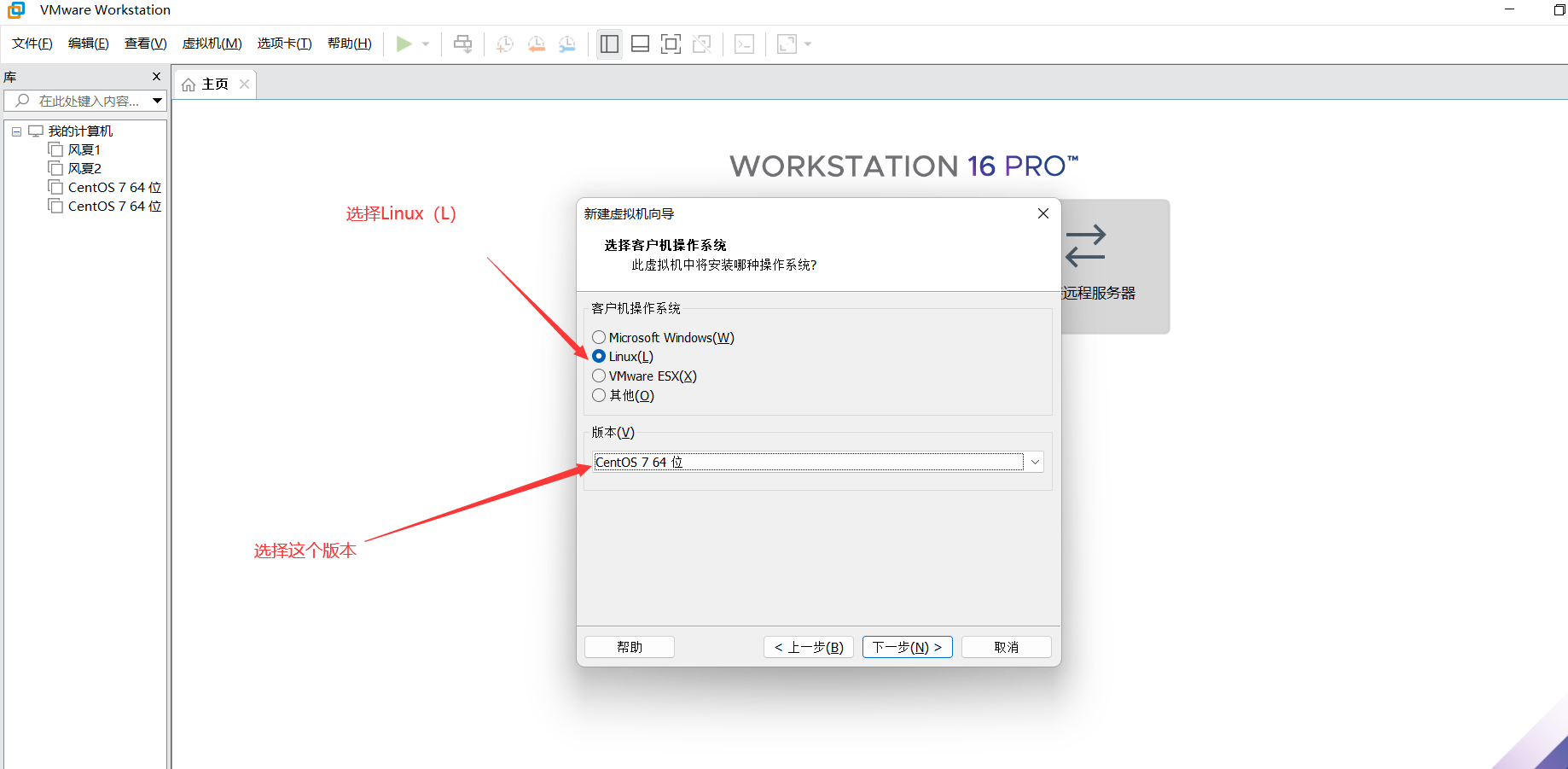
Task: Click the 上一步(B) back button
Action: (x=809, y=647)
